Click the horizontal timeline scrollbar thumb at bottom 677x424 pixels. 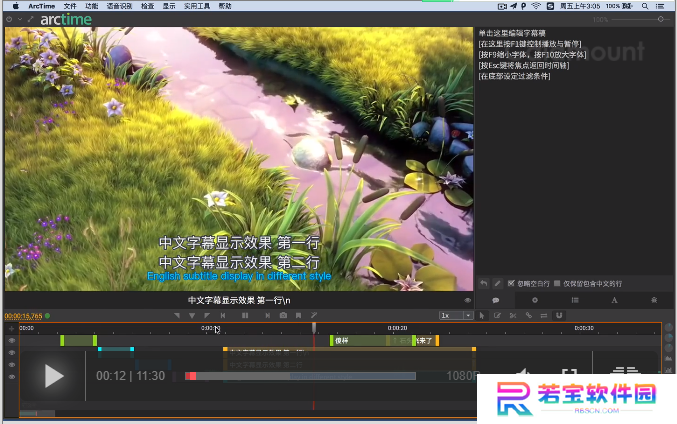tap(37, 413)
